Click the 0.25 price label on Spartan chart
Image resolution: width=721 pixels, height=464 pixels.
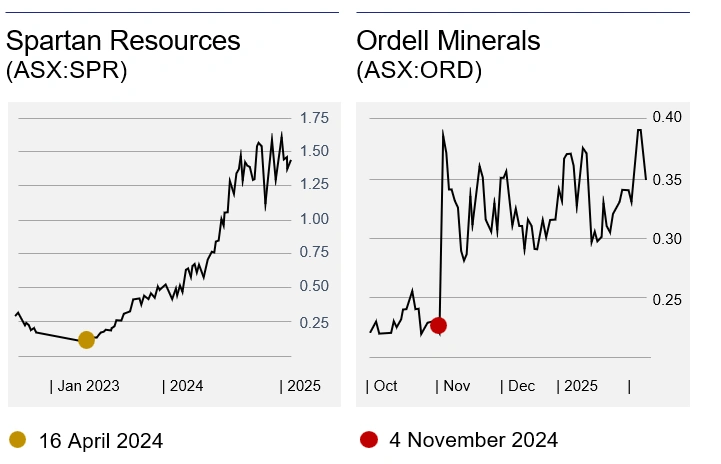click(315, 322)
